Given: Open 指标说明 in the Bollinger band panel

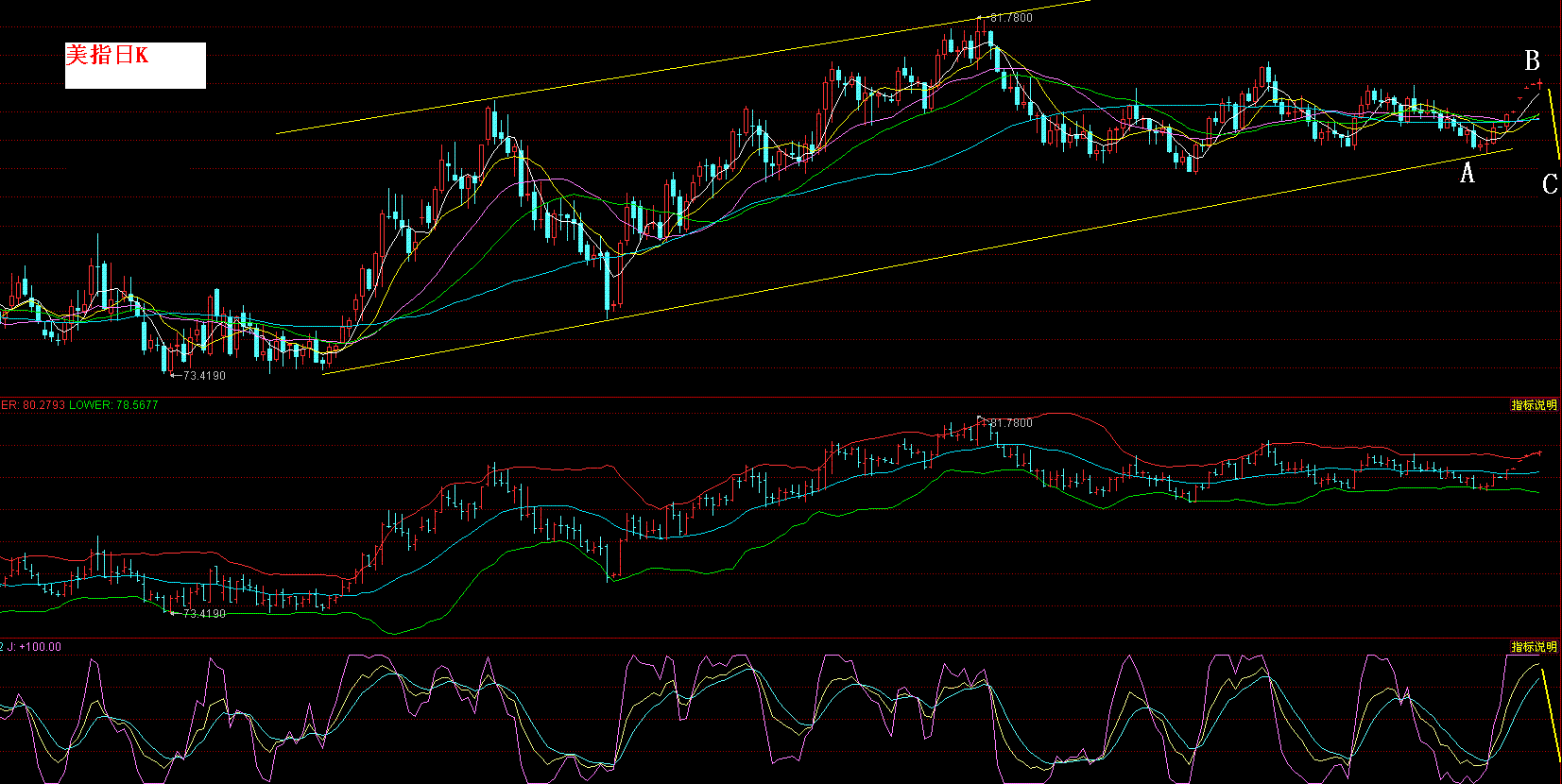Looking at the screenshot, I should pyautogui.click(x=1534, y=405).
